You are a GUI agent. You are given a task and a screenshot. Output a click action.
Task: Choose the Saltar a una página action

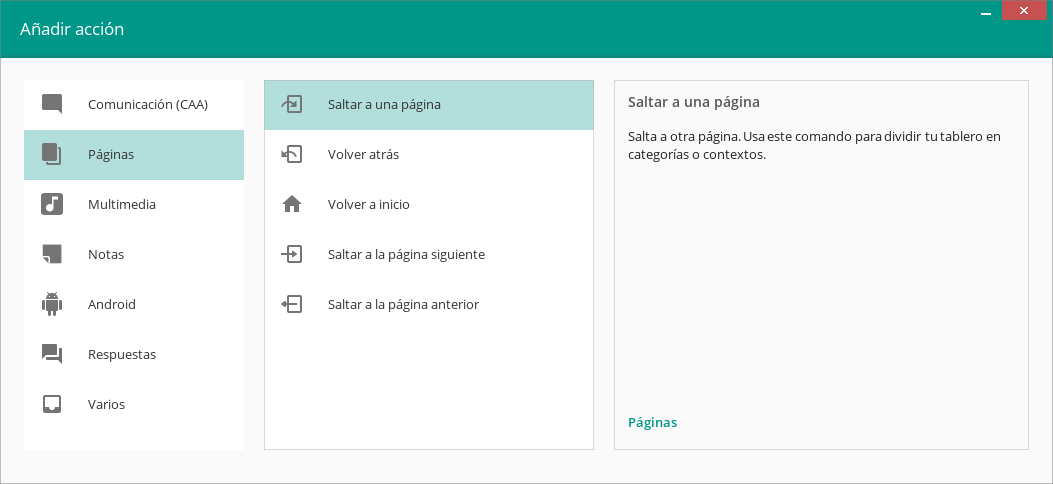[x=429, y=105]
